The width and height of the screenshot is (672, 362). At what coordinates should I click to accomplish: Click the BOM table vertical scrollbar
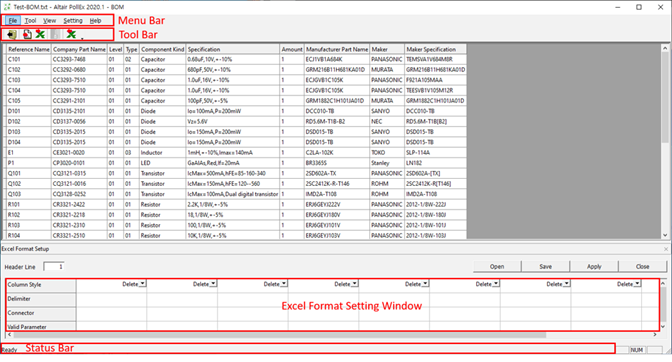click(665, 141)
